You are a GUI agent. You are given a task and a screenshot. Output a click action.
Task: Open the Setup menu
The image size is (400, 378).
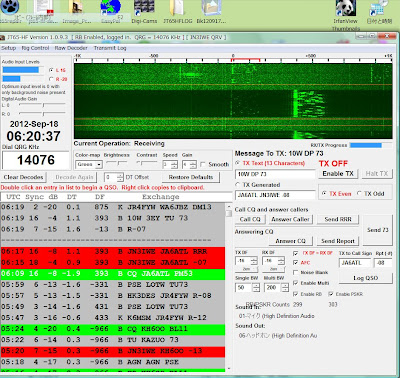tap(9, 48)
